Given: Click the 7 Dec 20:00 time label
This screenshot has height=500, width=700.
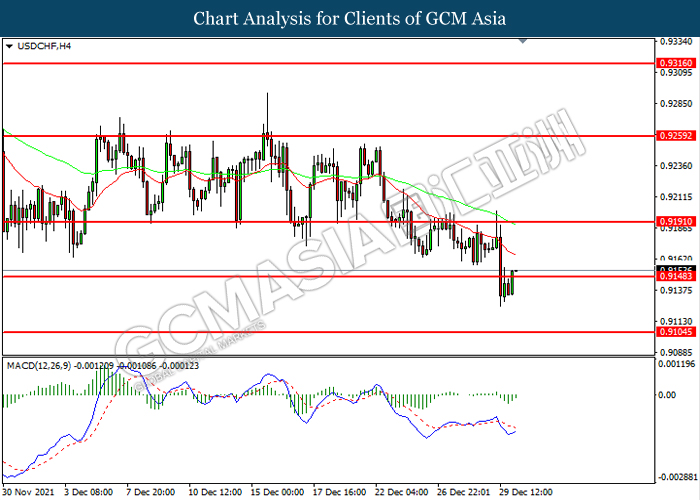Looking at the screenshot, I should click(x=150, y=492).
